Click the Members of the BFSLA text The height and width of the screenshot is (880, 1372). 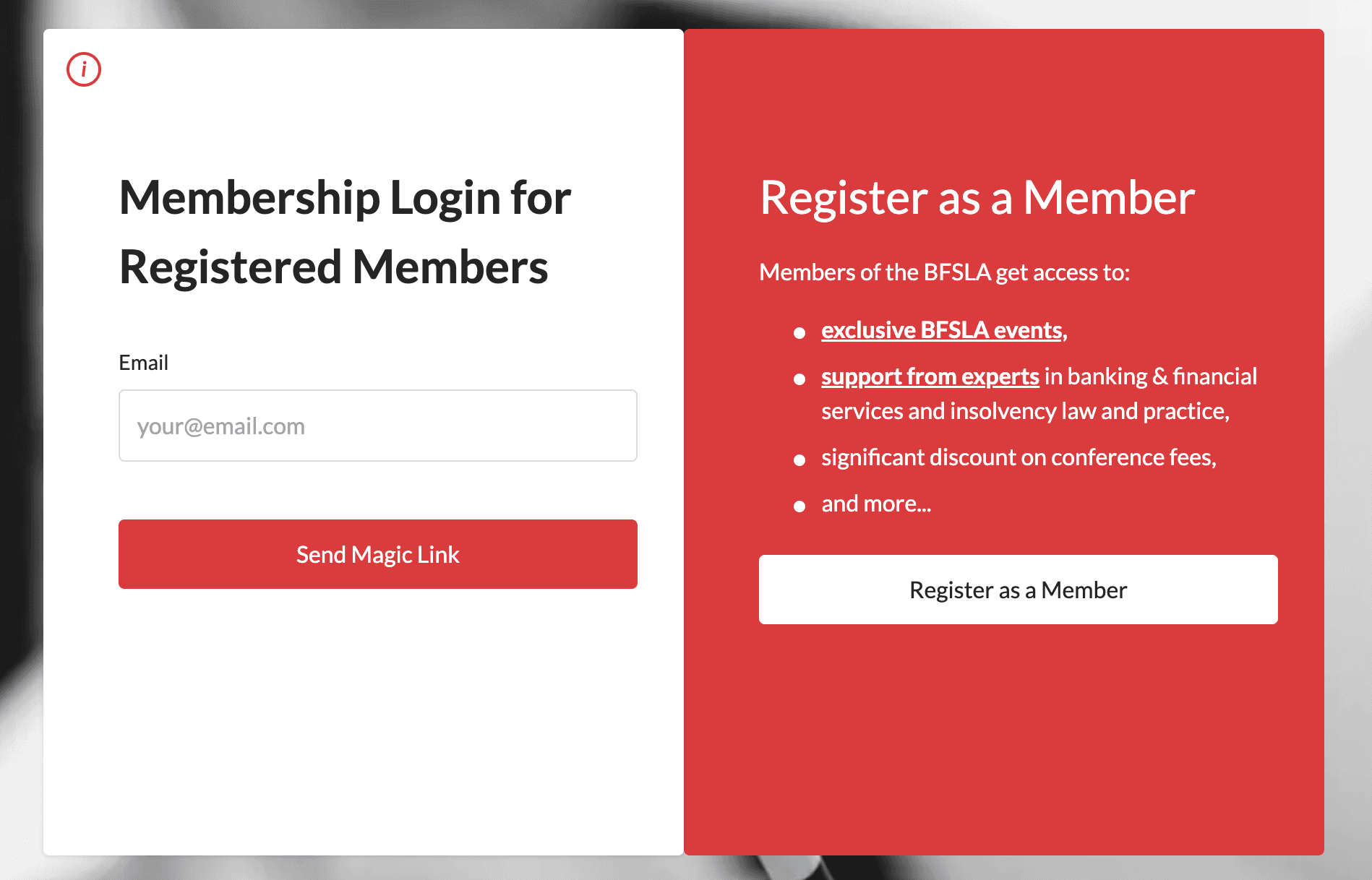pos(946,272)
